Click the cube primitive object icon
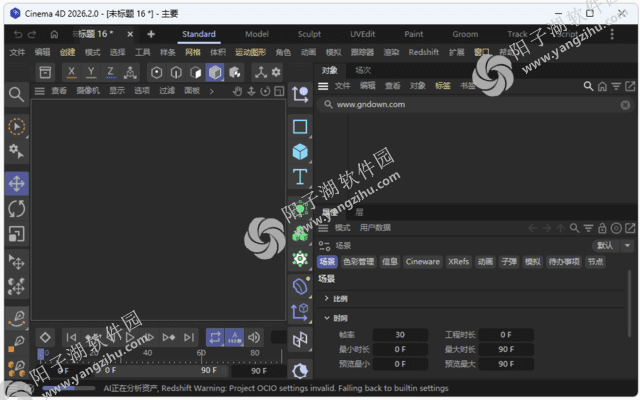This screenshot has height=400, width=640. click(300, 152)
